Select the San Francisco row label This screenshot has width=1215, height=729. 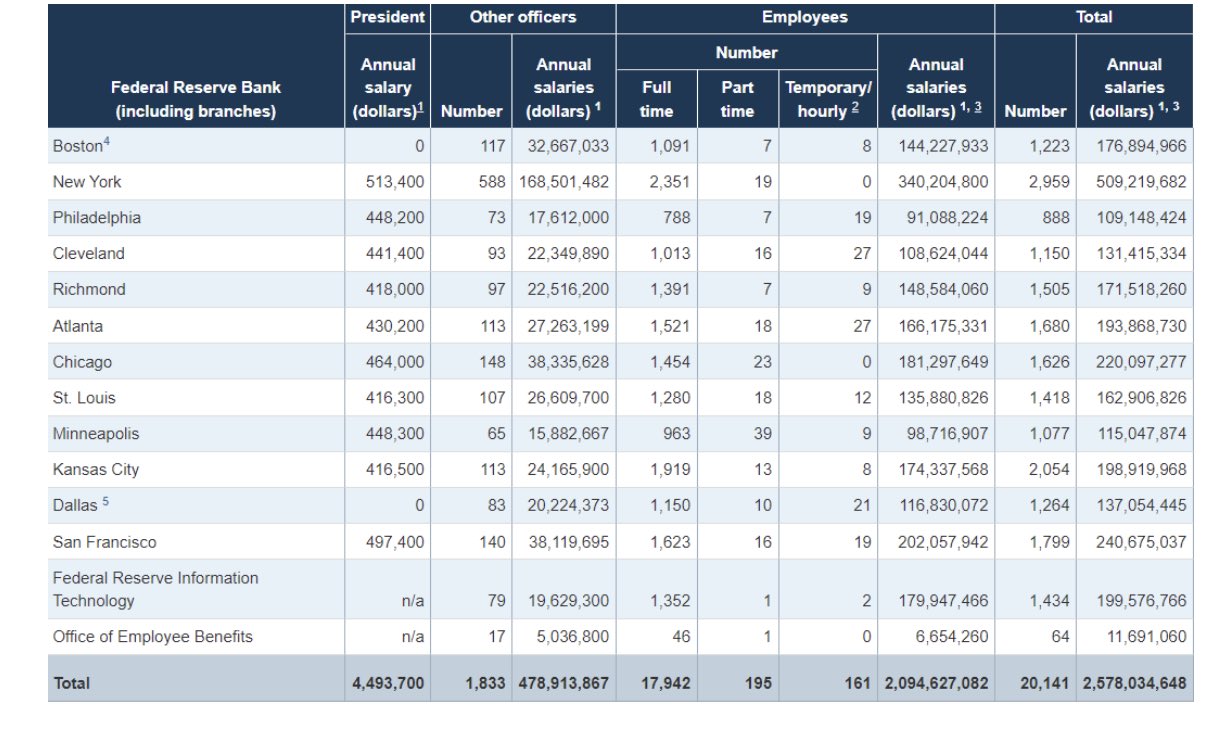[x=104, y=542]
